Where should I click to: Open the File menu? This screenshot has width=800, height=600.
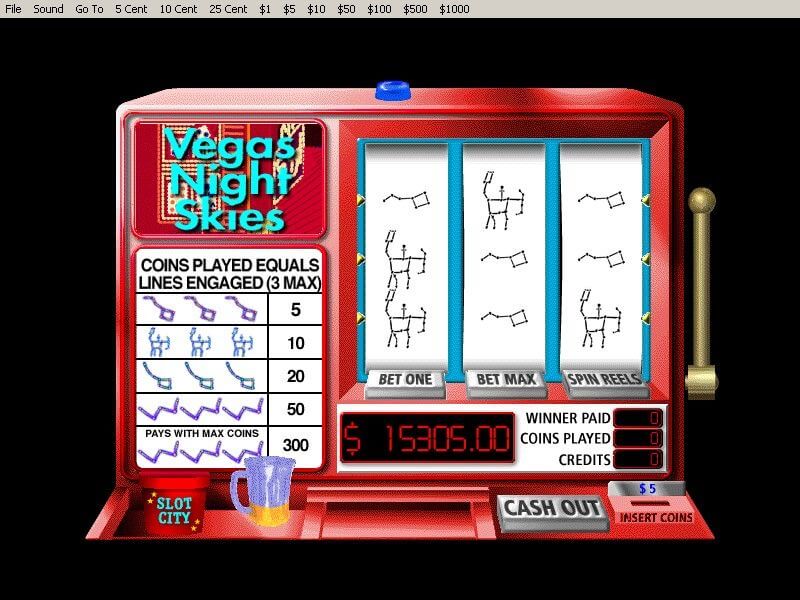coord(13,9)
